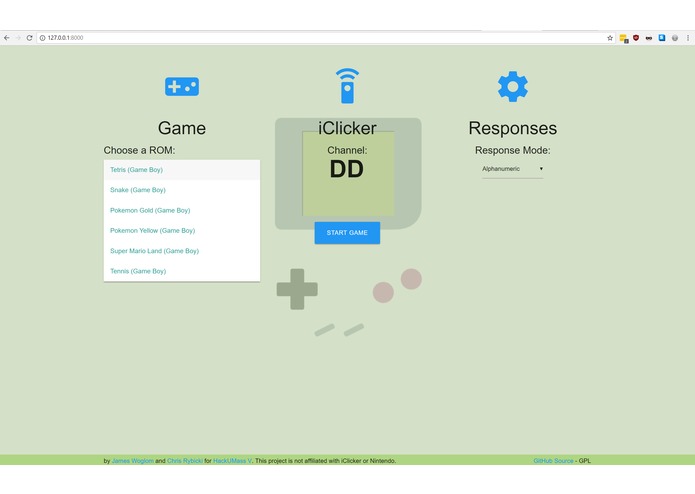The width and height of the screenshot is (695, 494).
Task: Pick Super Mario Land (Game Boy) ROM
Action: [182, 251]
